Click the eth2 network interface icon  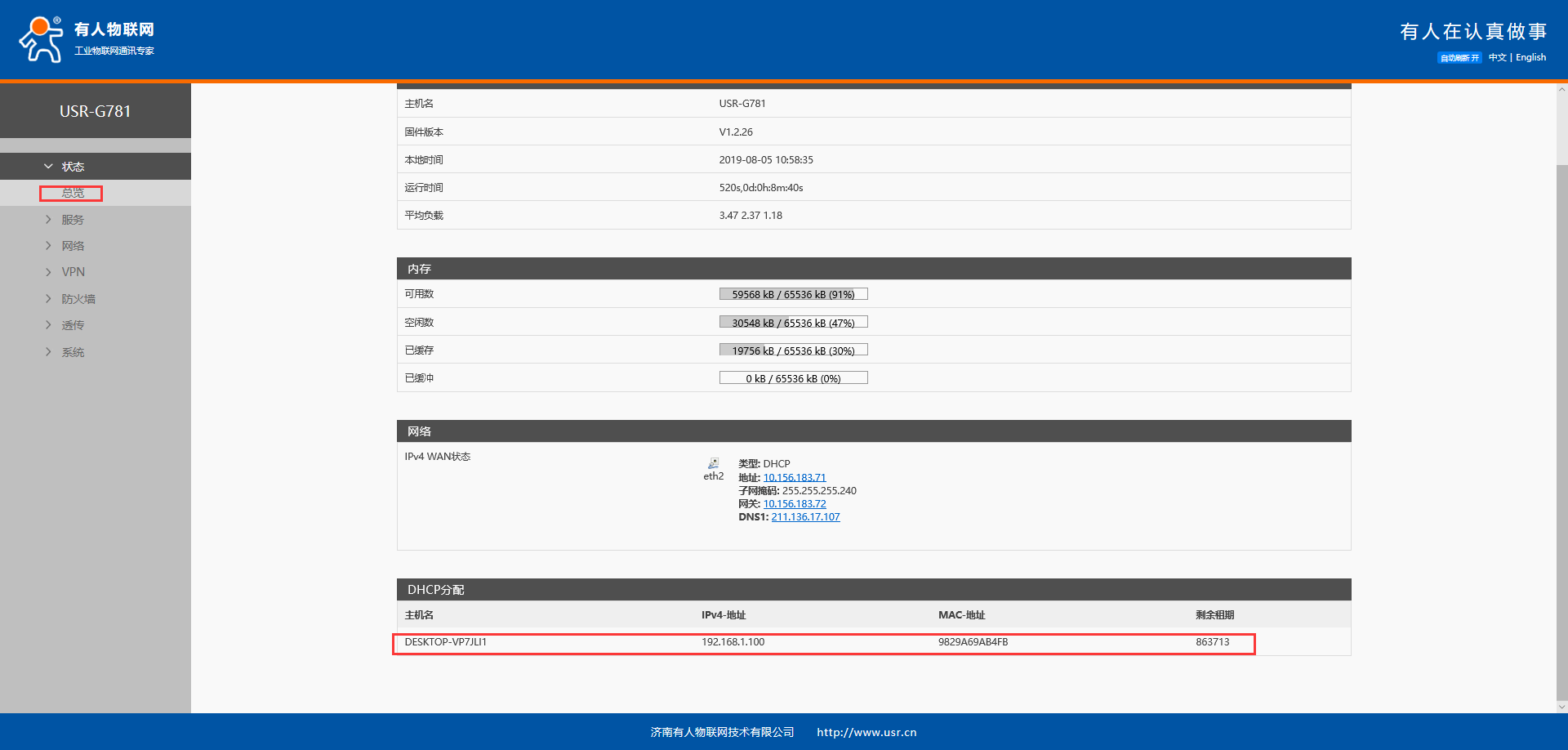point(713,463)
